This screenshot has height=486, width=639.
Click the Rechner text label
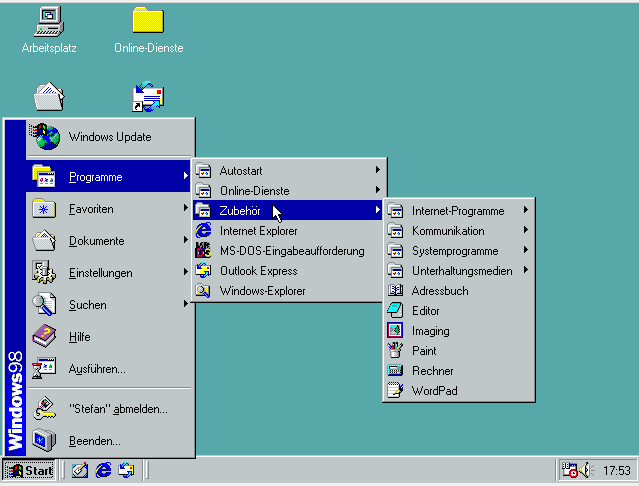432,371
